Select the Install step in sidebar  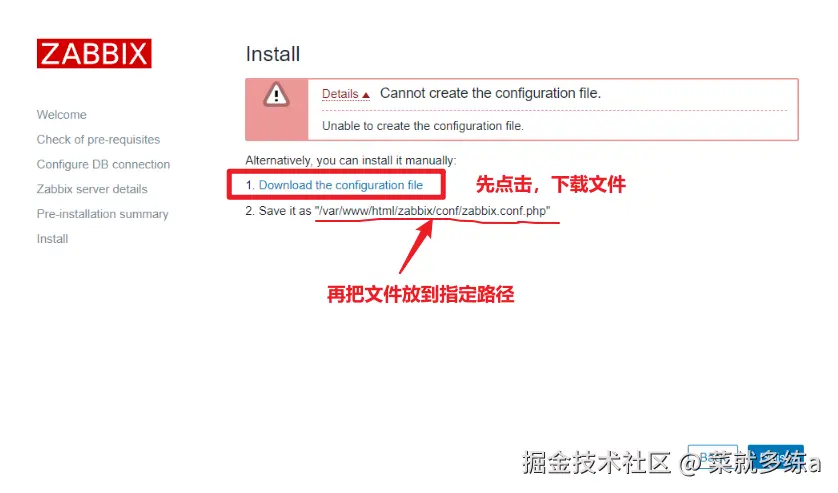(x=52, y=239)
